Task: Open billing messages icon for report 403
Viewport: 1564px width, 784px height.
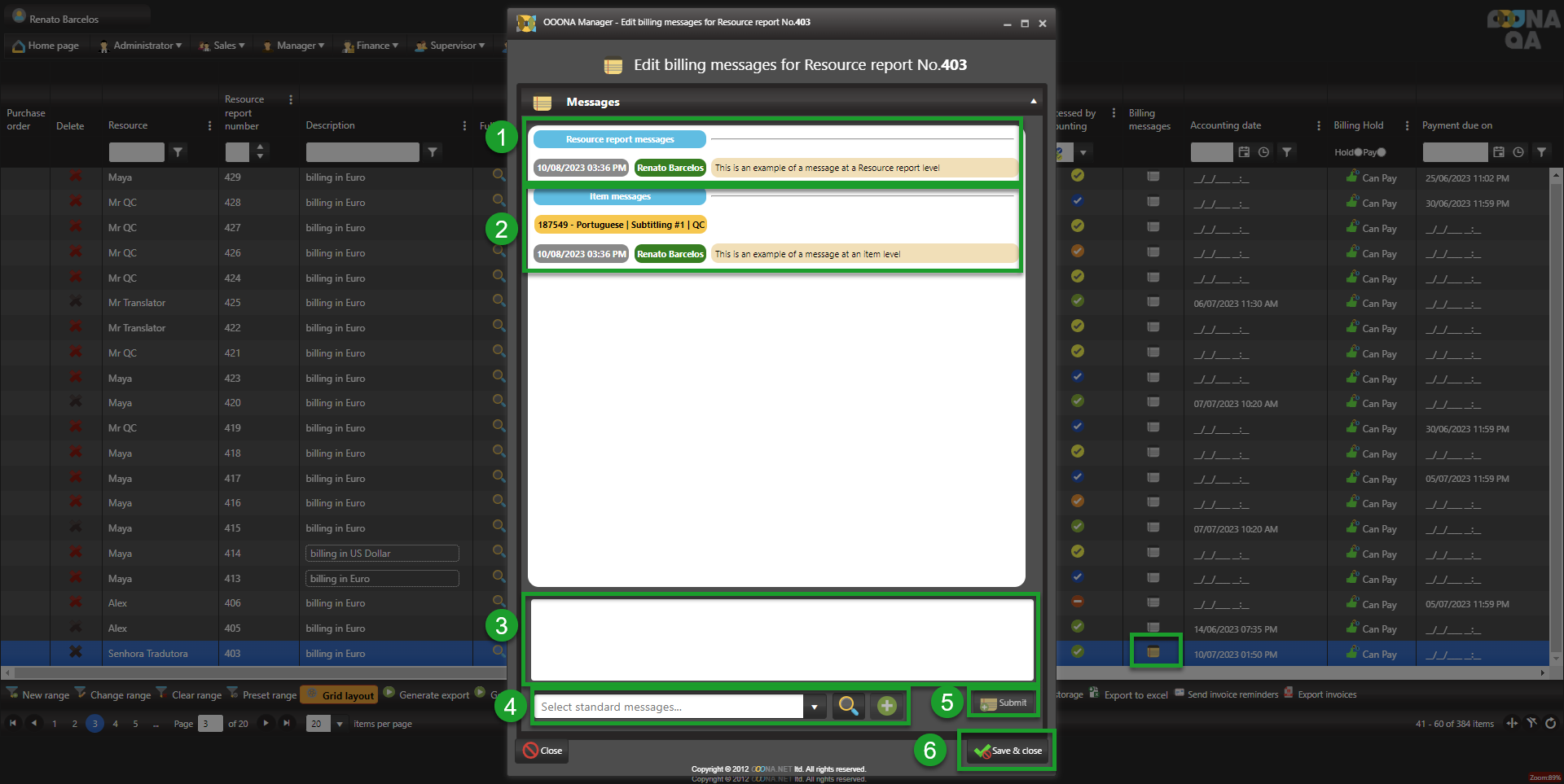Action: 1153,652
